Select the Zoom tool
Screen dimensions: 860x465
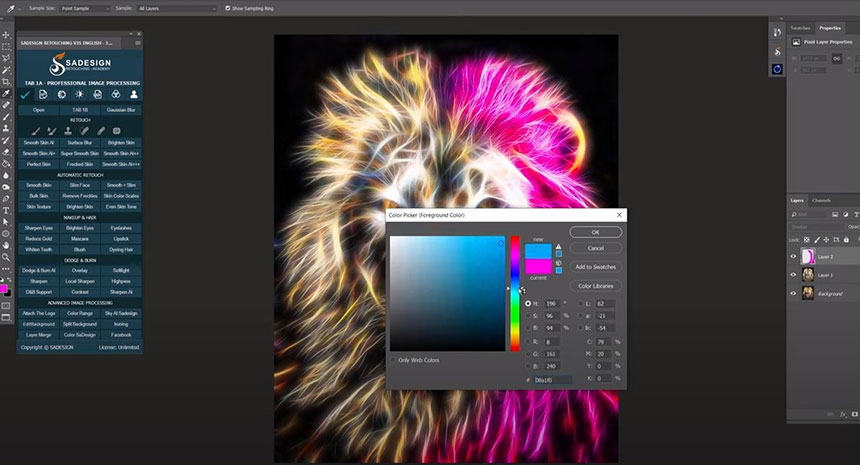pyautogui.click(x=6, y=257)
